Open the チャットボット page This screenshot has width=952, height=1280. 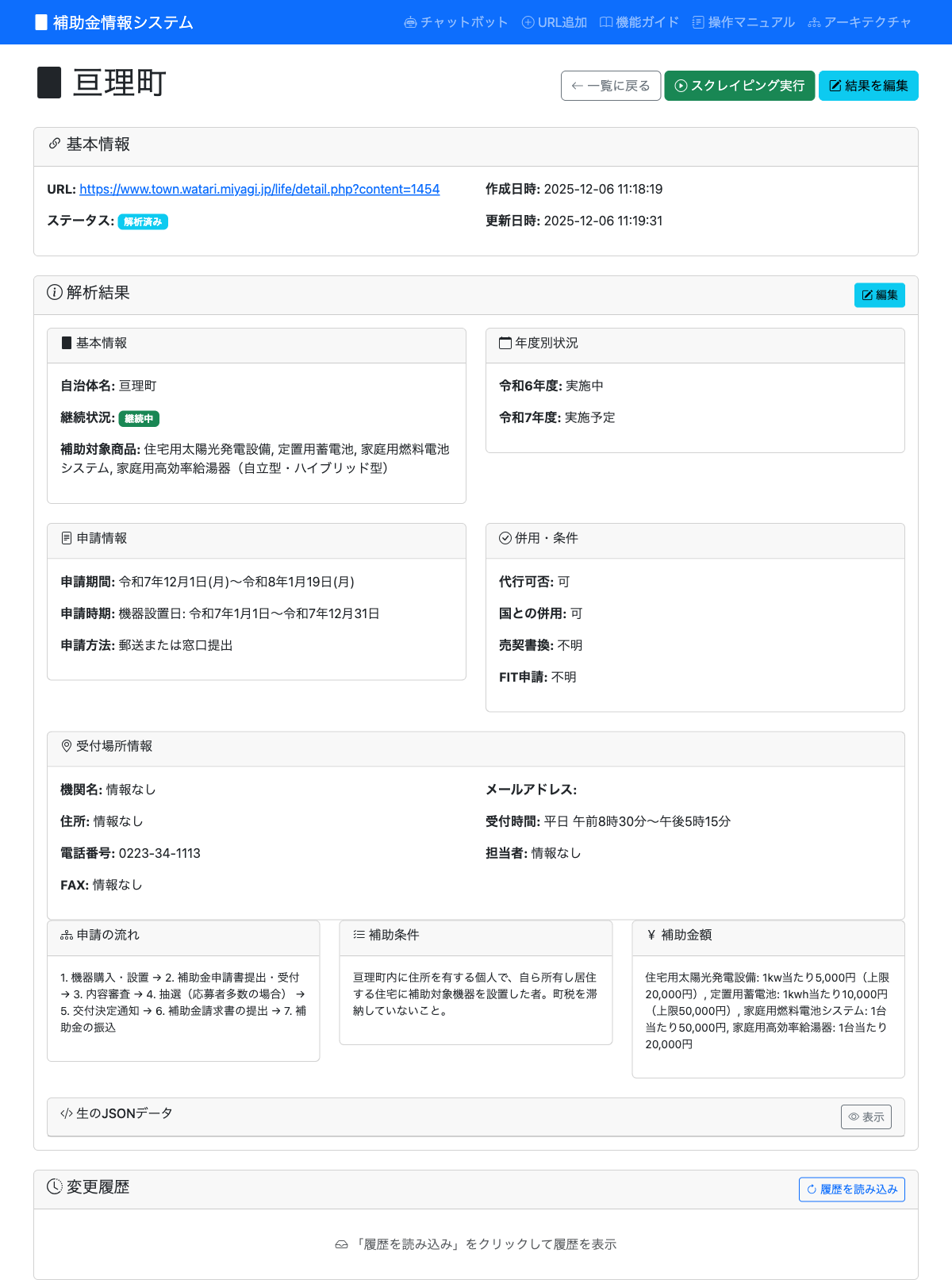pos(455,22)
